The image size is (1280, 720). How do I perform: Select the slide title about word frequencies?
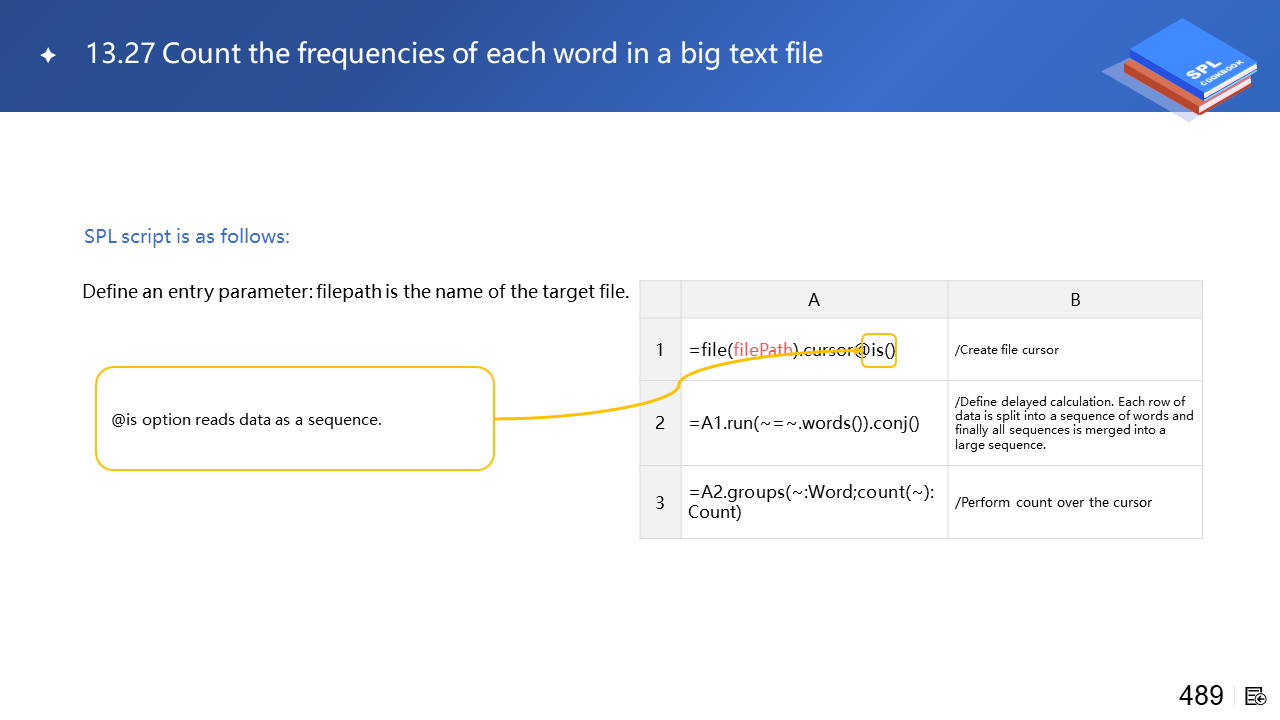[x=454, y=54]
